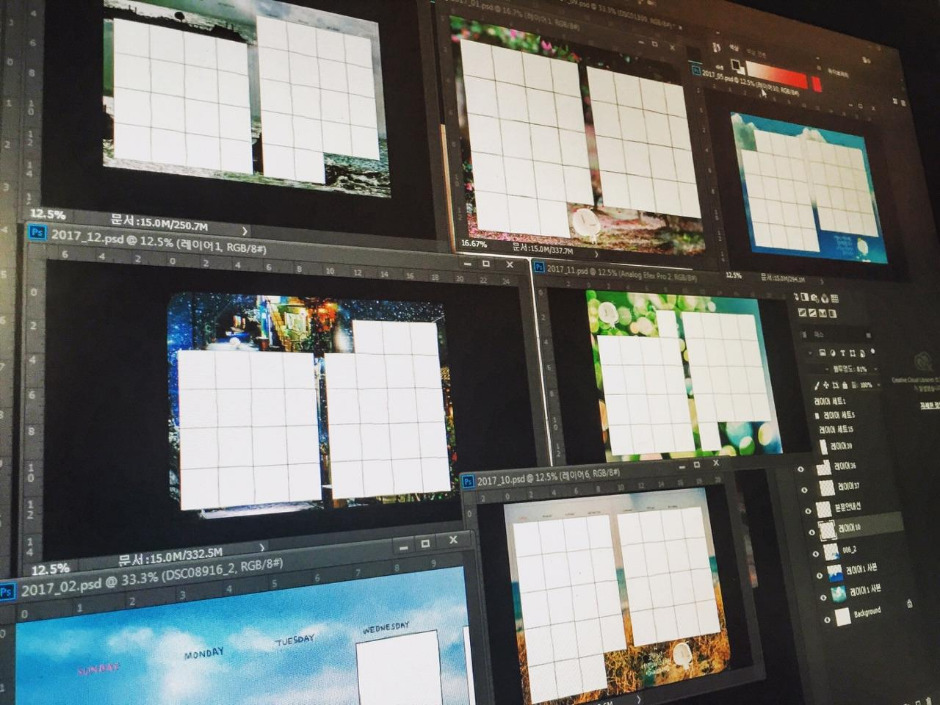940x705 pixels.
Task: Click the Ps icon of 2017_02.psd window
Action: click(7, 592)
